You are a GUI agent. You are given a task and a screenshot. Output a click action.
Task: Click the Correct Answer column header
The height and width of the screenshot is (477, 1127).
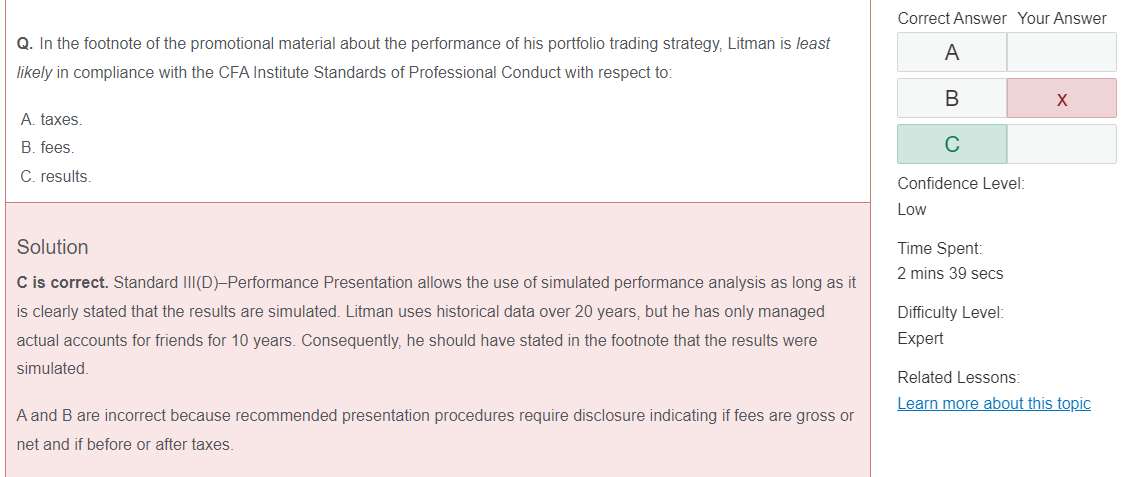coord(952,19)
